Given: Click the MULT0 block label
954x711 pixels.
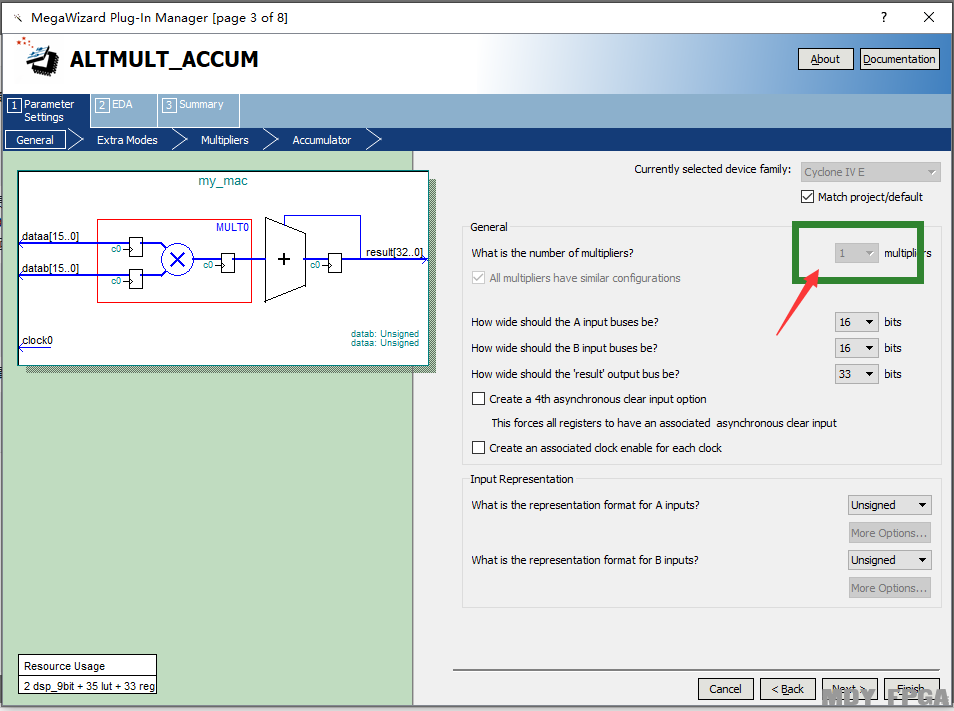Looking at the screenshot, I should pos(232,227).
